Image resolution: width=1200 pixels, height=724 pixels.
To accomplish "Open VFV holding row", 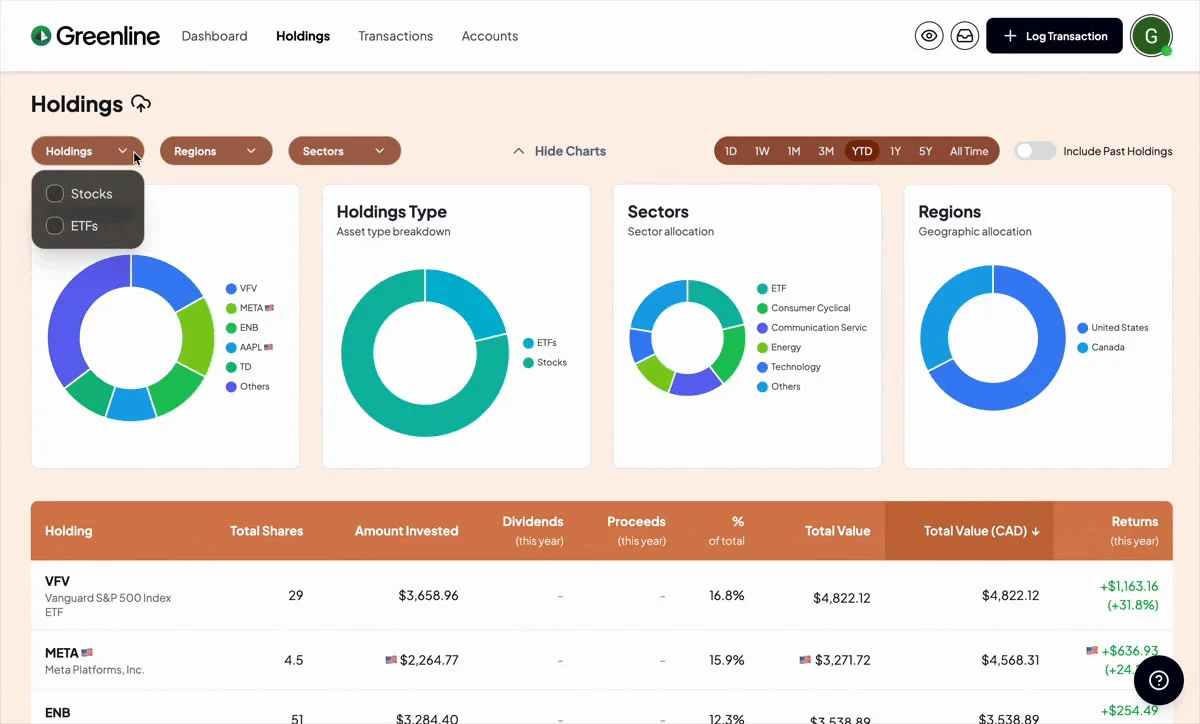I will pyautogui.click(x=601, y=595).
